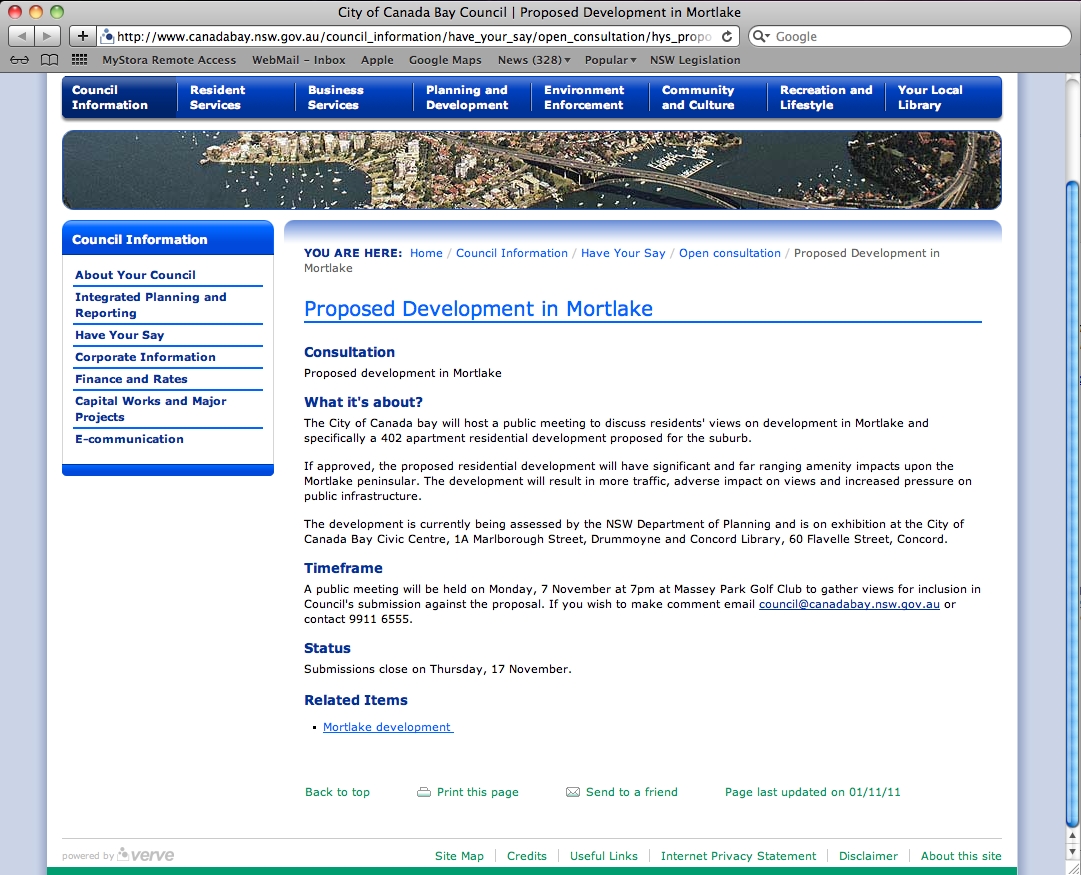Open Have Your Say in sidebar

[119, 335]
